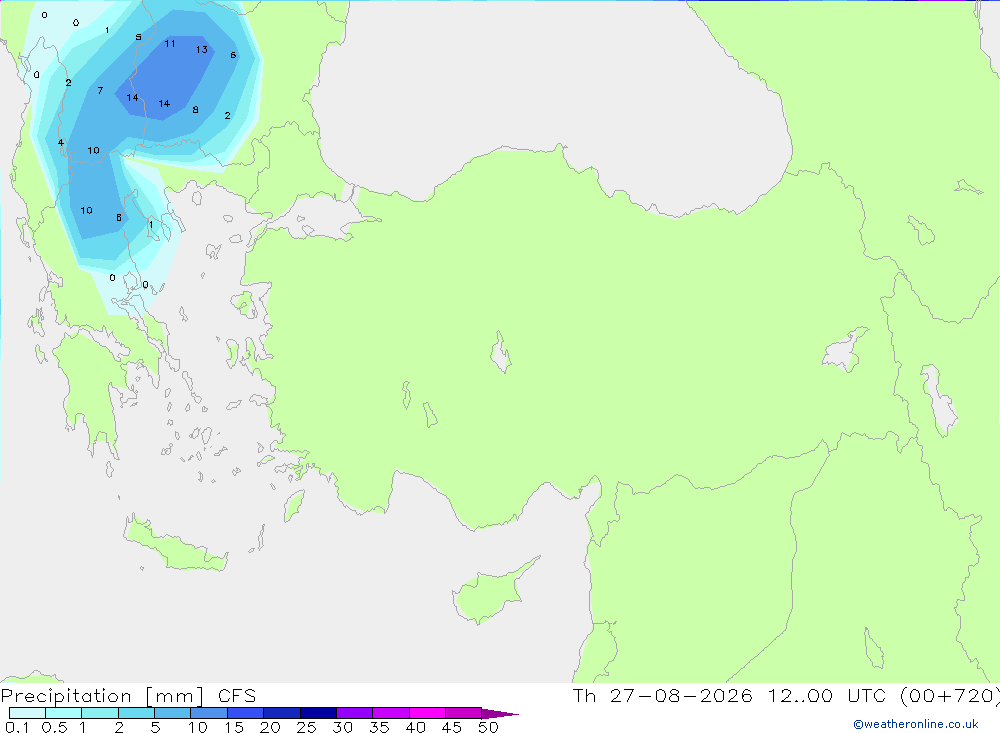The width and height of the screenshot is (1000, 733).
Task: Pick the legend swatch between 15 and 20
Action: 246,713
